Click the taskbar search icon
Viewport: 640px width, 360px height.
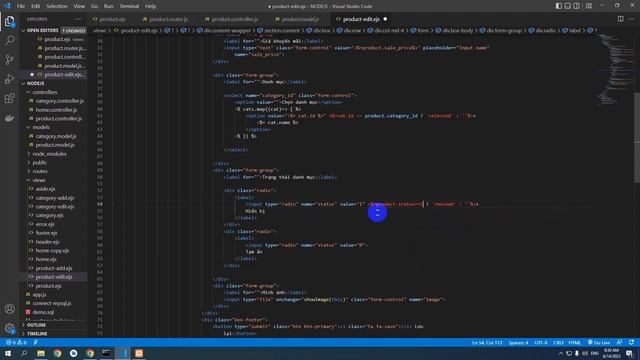tap(24, 353)
